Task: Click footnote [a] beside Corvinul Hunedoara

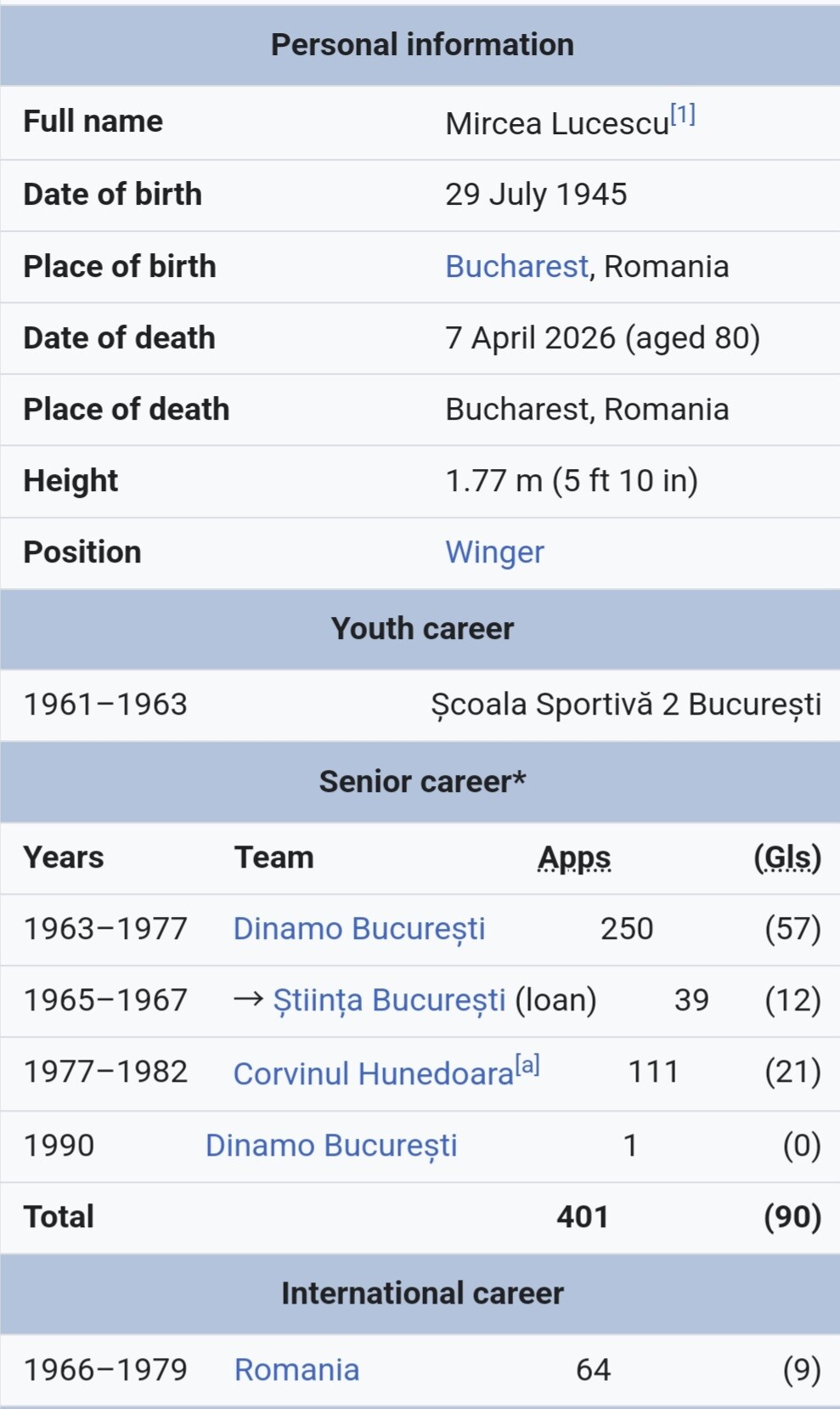Action: (527, 1064)
